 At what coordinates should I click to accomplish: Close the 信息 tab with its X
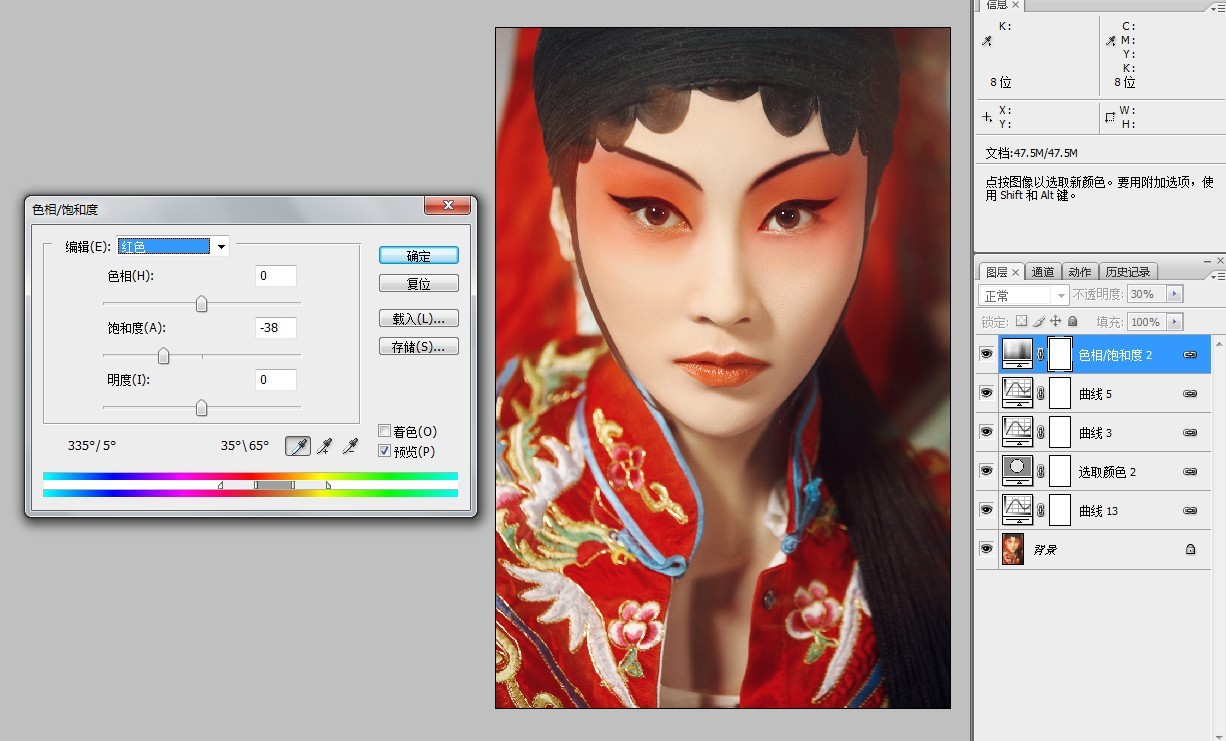1016,5
